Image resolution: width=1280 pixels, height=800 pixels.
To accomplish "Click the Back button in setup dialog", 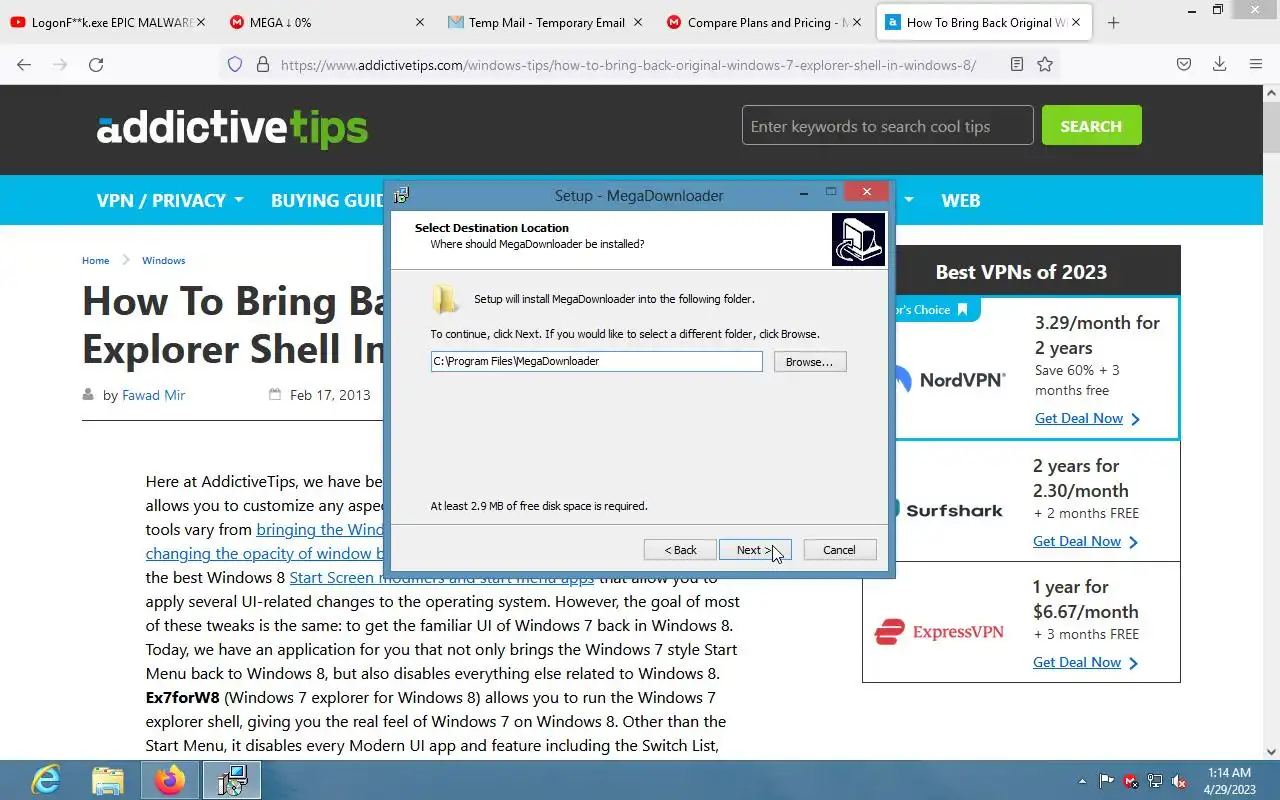I will click(x=681, y=550).
